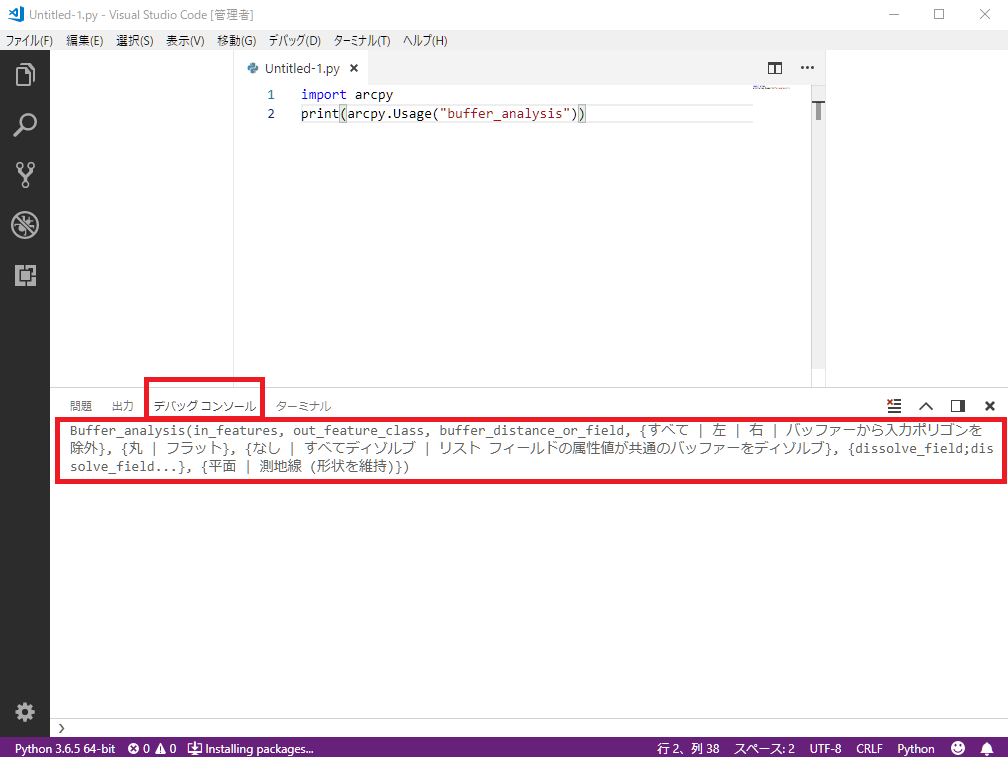The image size is (1008, 757).
Task: Clear the debug console output
Action: tap(894, 405)
